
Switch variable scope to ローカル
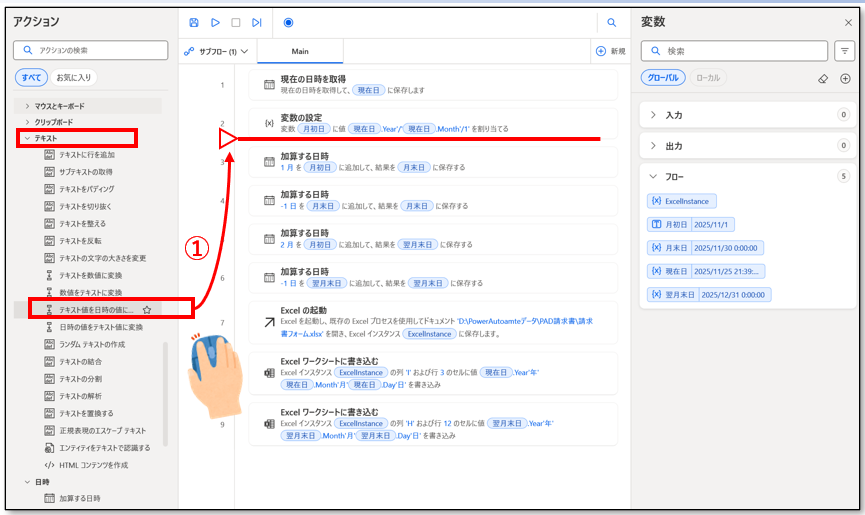click(x=708, y=78)
